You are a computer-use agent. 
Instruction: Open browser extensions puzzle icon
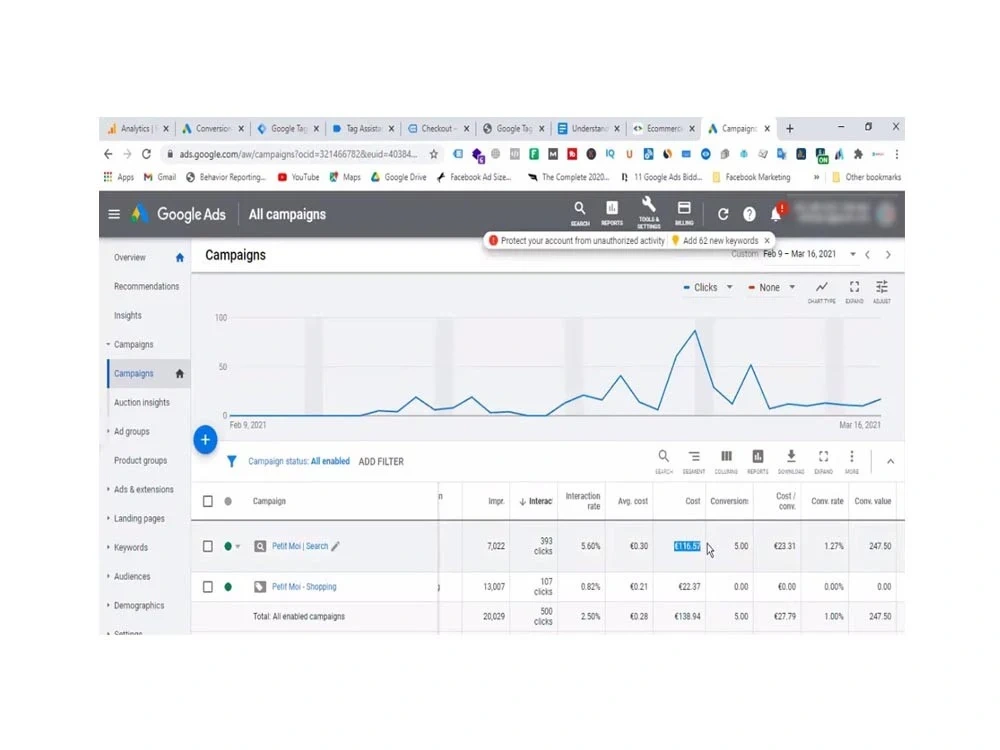[858, 154]
